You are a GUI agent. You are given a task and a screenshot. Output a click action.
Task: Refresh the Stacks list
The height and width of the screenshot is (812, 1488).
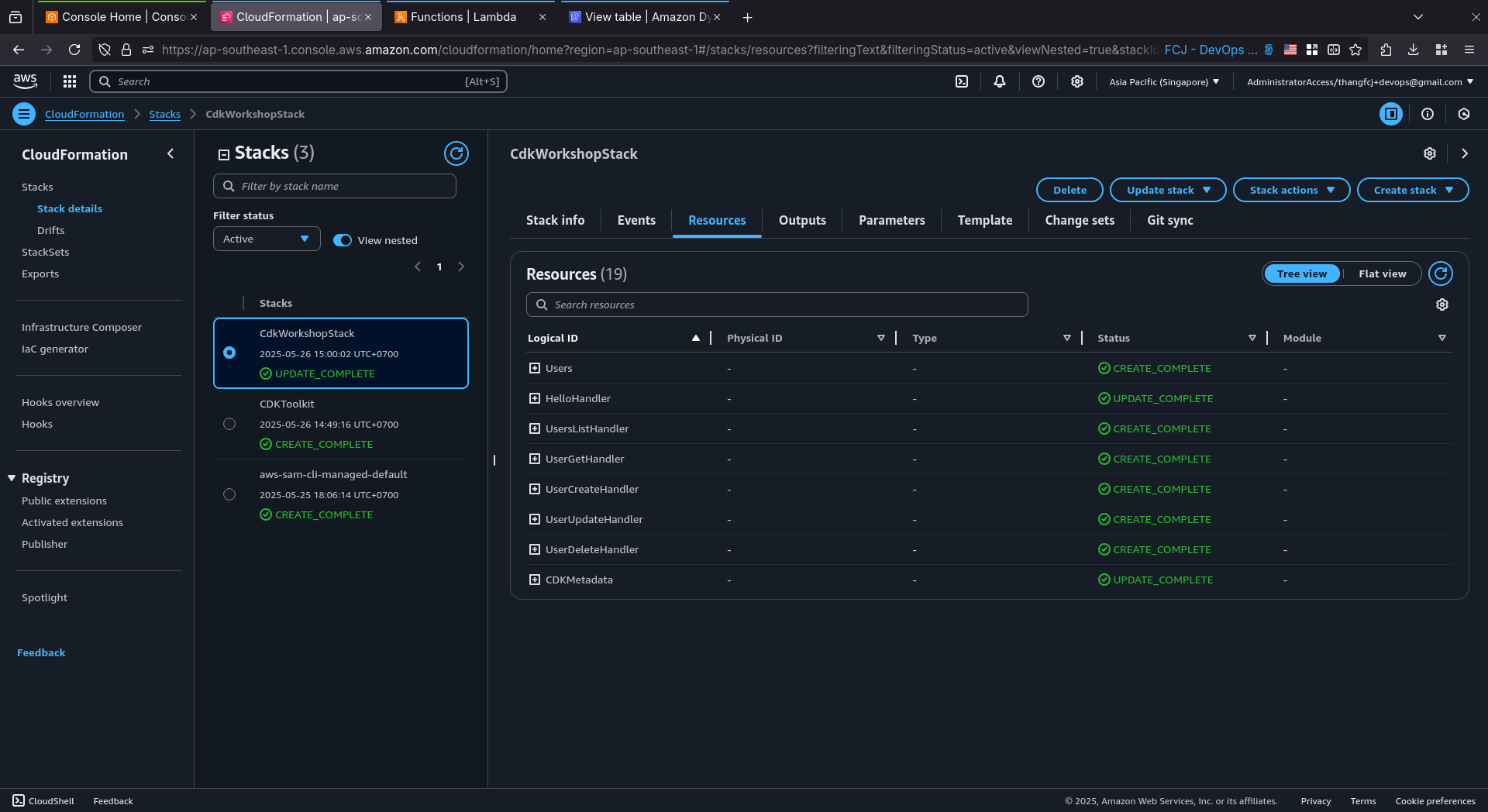point(456,153)
